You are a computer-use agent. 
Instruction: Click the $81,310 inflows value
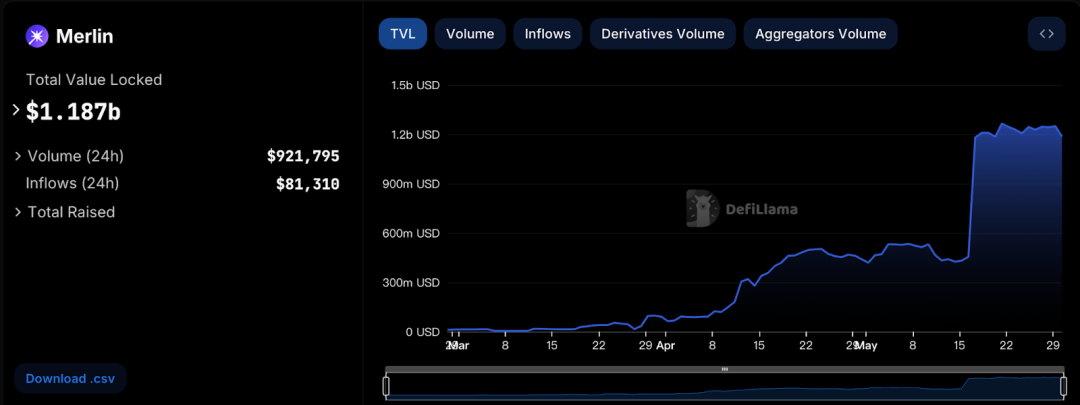coord(307,184)
